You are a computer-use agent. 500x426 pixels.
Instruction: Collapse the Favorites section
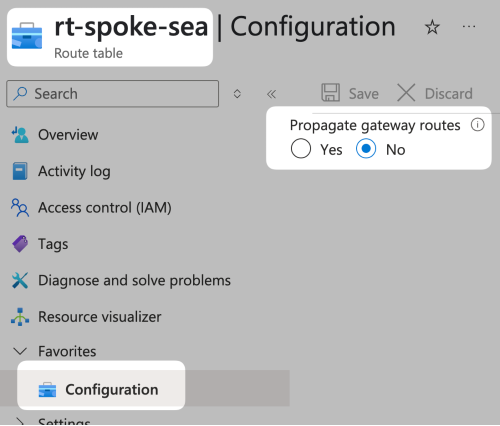pyautogui.click(x=20, y=351)
